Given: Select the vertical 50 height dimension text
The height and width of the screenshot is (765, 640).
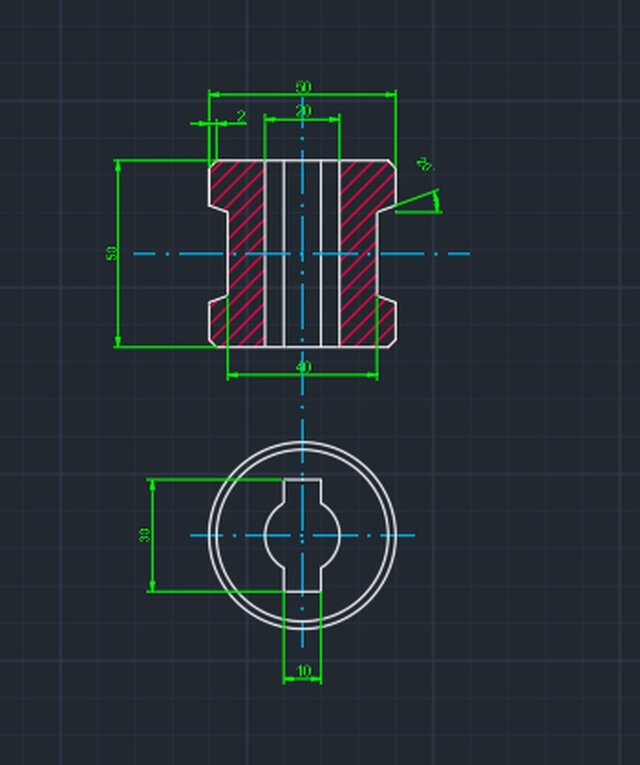Looking at the screenshot, I should coord(112,254).
